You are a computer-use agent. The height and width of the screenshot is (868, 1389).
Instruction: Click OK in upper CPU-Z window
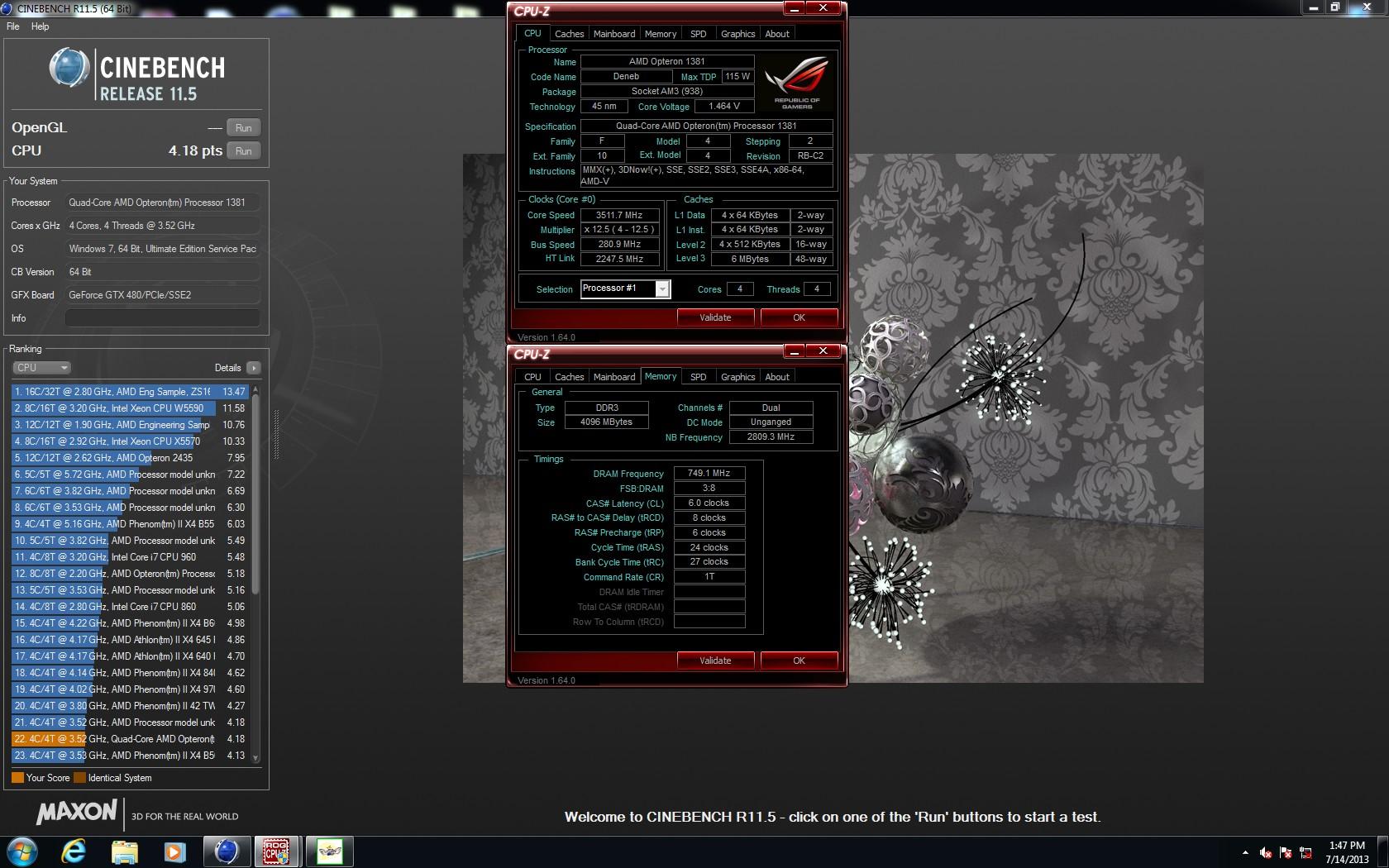pyautogui.click(x=799, y=317)
